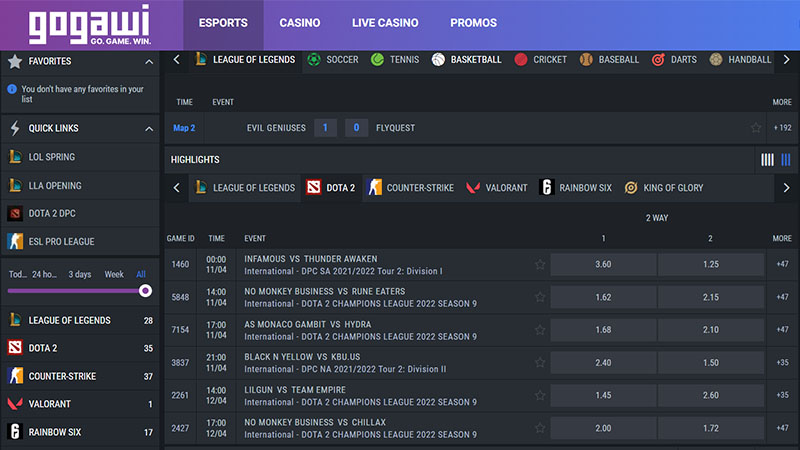
Task: Bet on AS Monaco Gambit at 1.68
Action: click(x=603, y=330)
